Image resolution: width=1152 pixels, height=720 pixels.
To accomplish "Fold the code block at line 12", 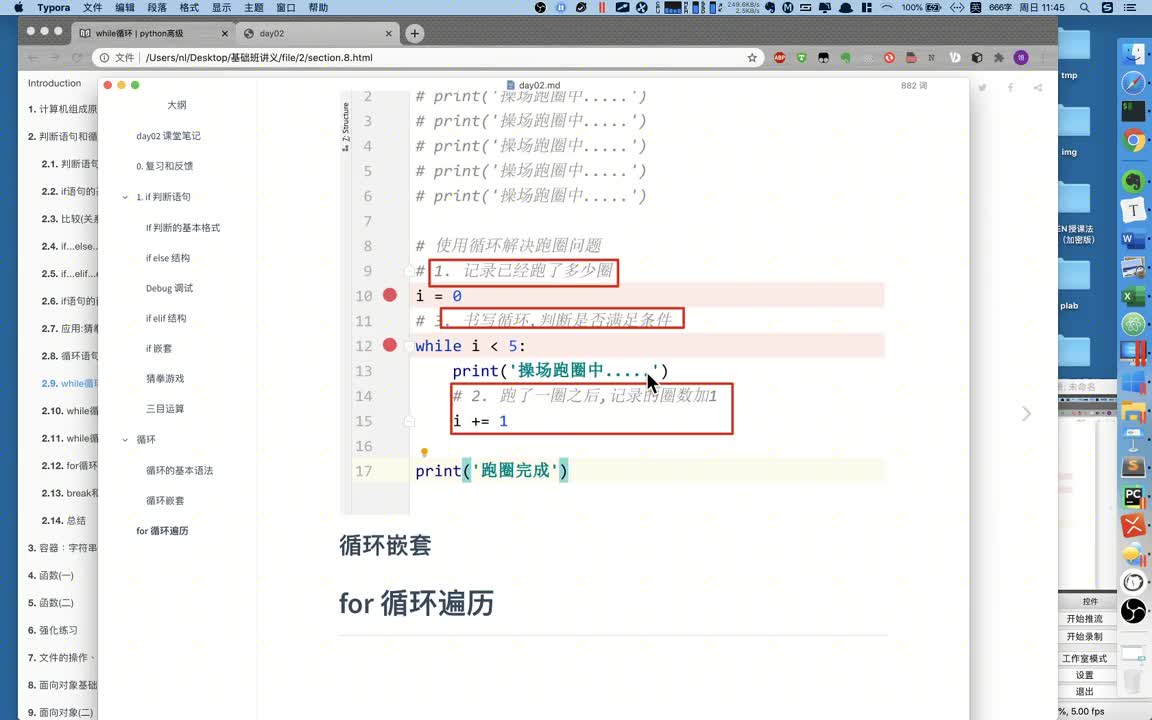I will [409, 346].
